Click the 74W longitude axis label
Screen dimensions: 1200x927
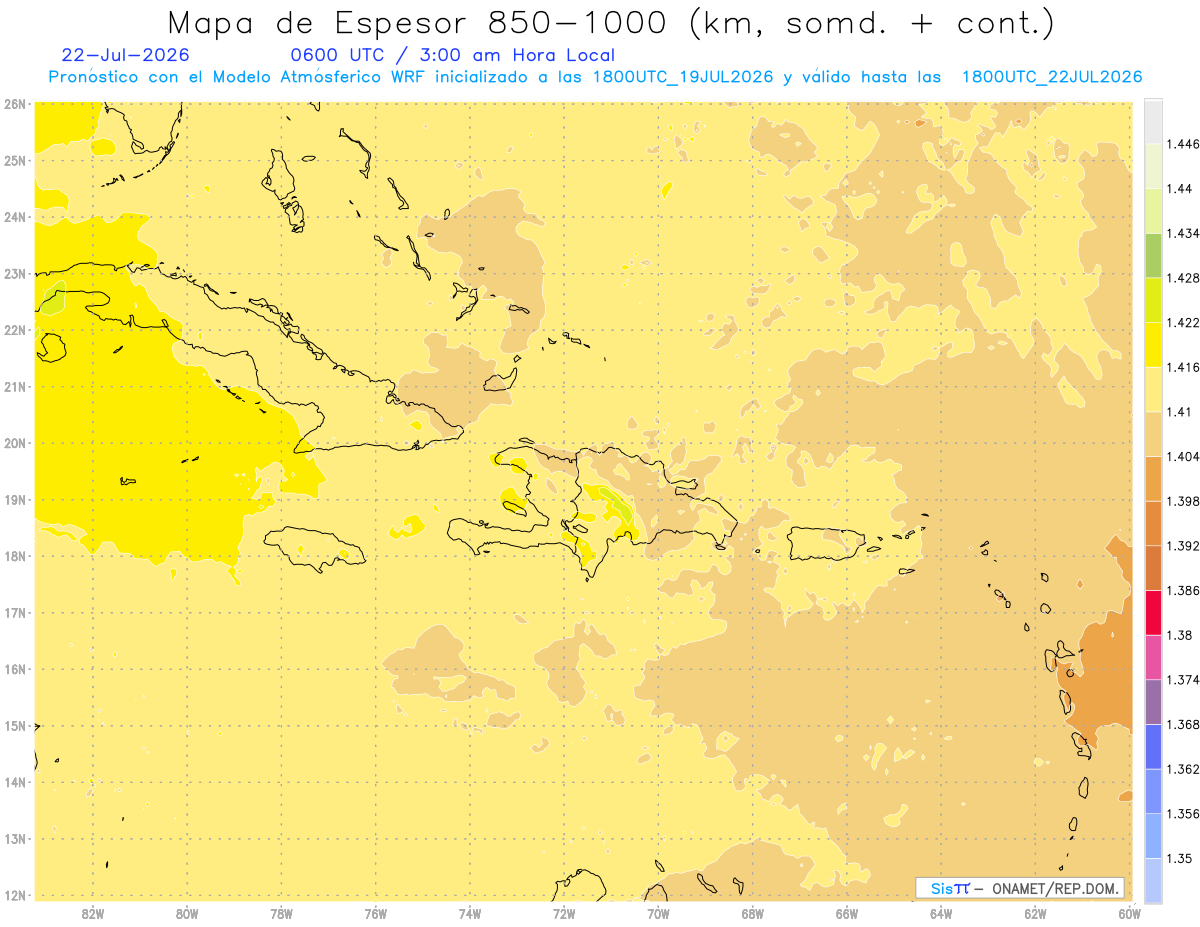pos(470,913)
